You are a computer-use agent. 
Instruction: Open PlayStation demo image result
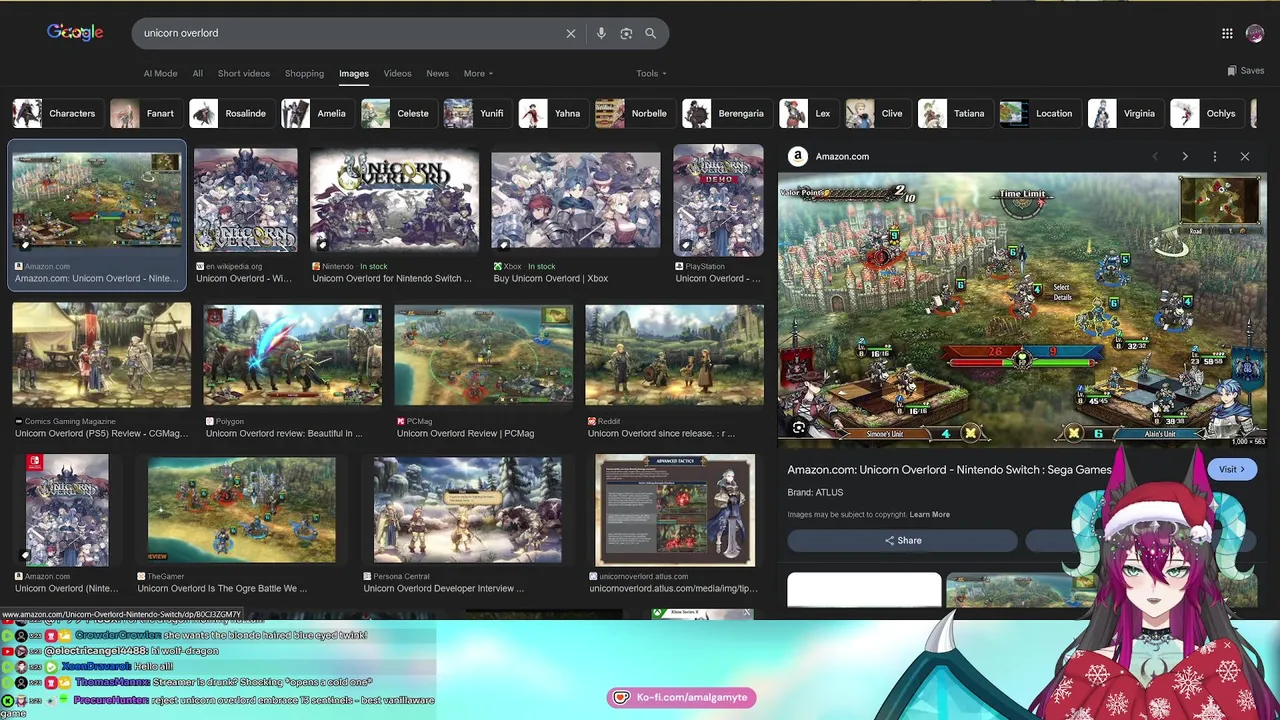[x=718, y=200]
